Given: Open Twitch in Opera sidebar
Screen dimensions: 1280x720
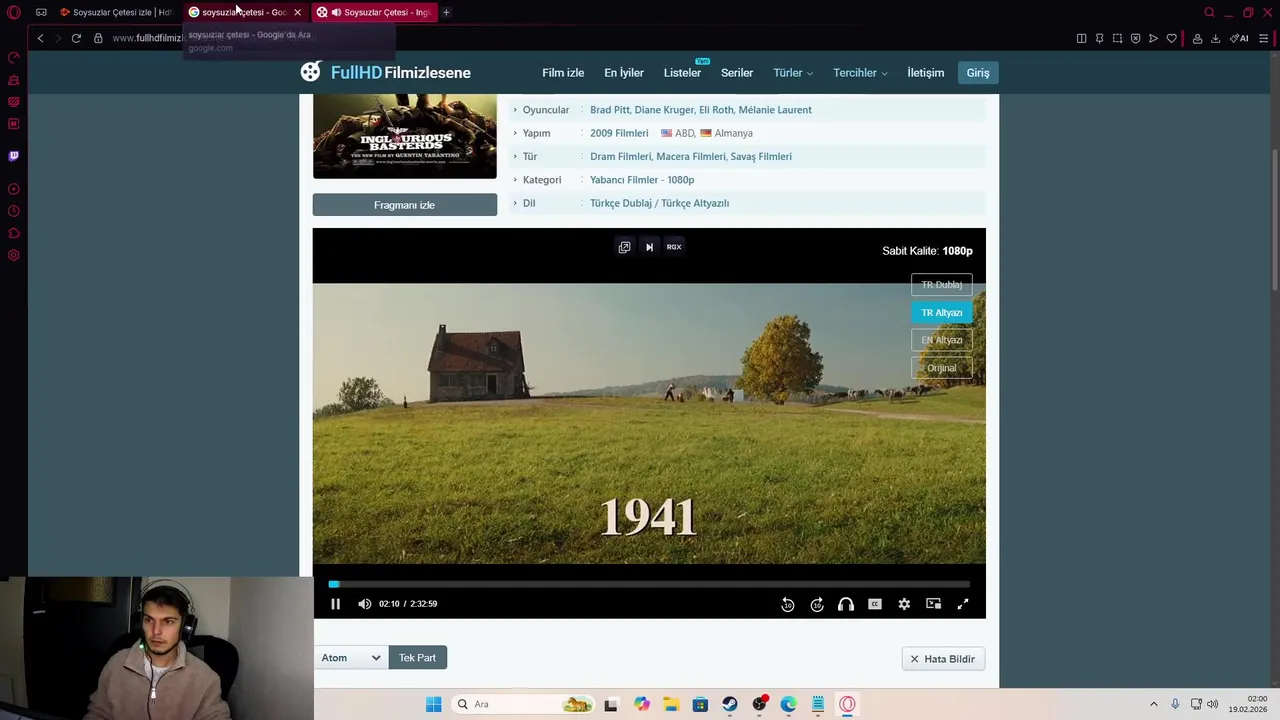Looking at the screenshot, I should [13, 156].
